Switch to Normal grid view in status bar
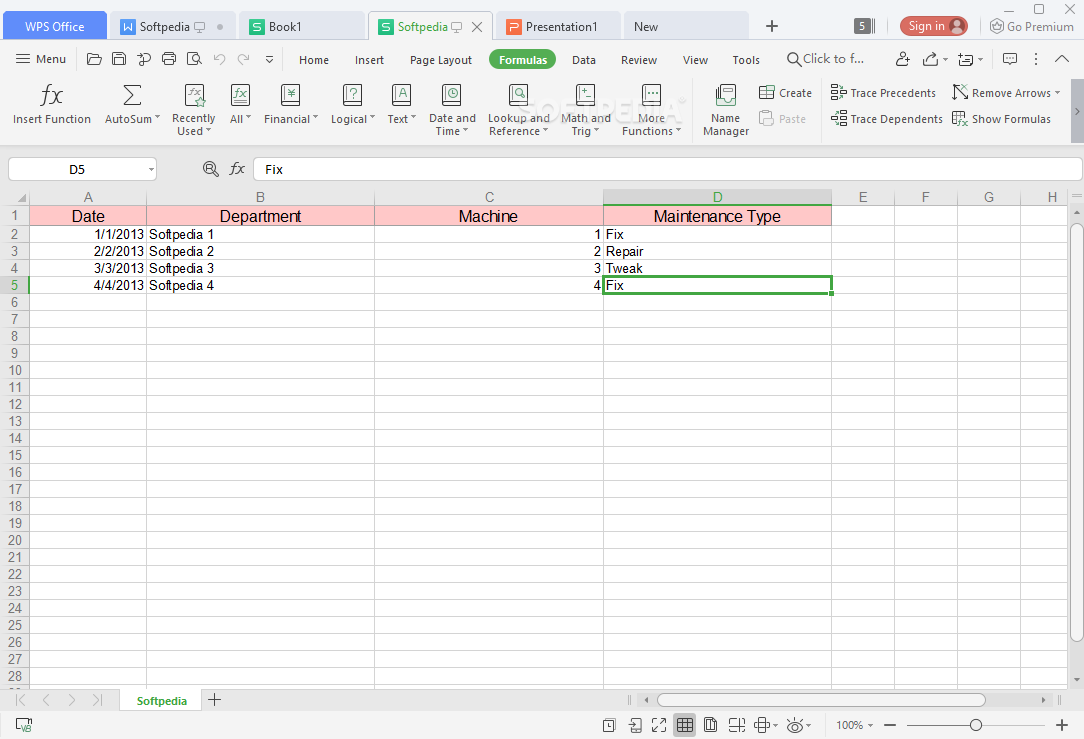This screenshot has height=739, width=1084. click(x=684, y=724)
